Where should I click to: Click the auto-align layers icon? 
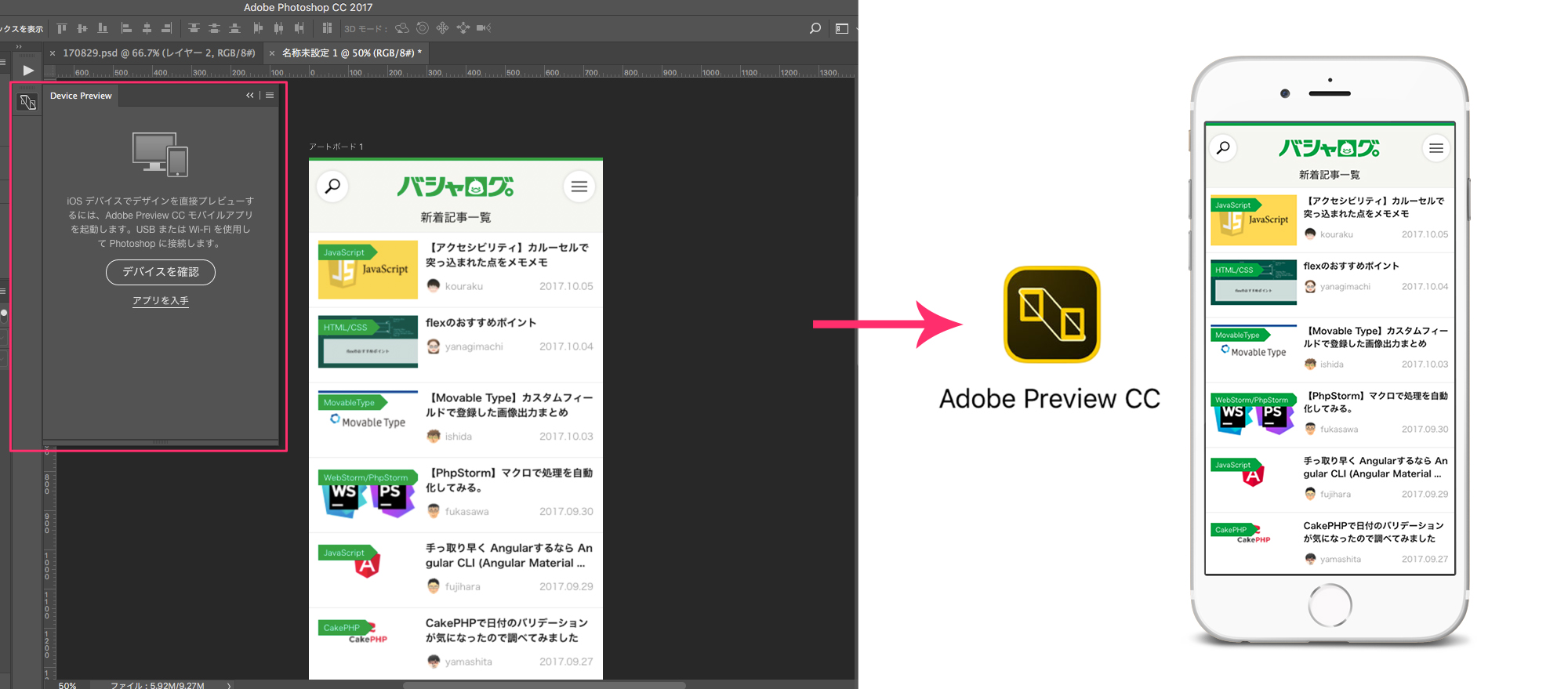327,28
